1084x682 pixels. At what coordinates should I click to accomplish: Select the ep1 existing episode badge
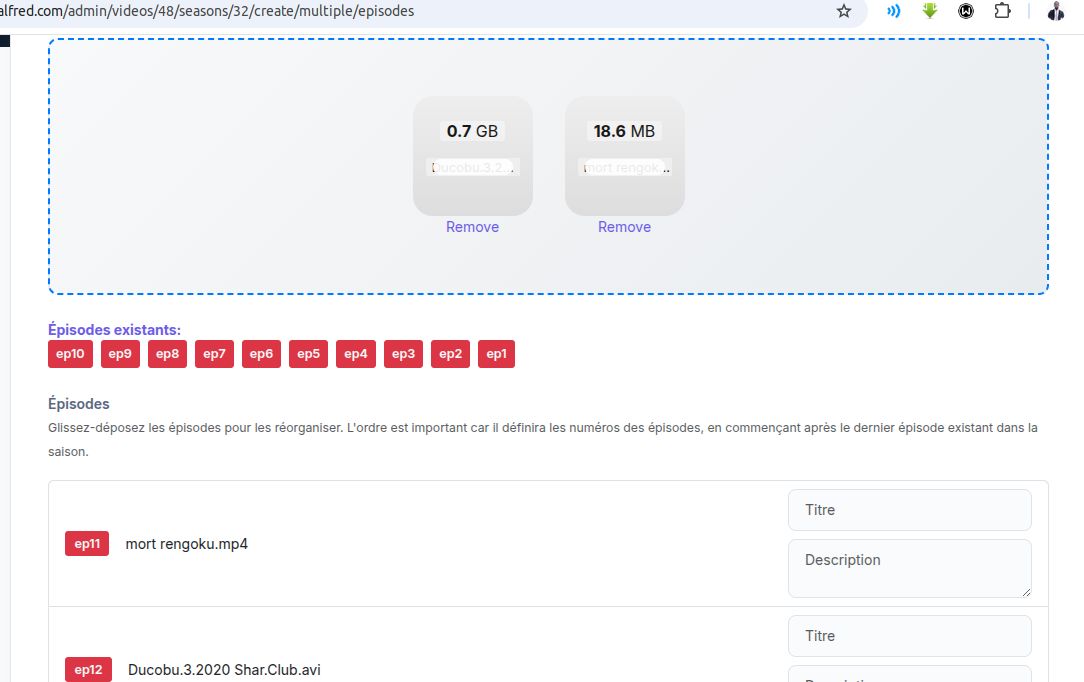[496, 354]
